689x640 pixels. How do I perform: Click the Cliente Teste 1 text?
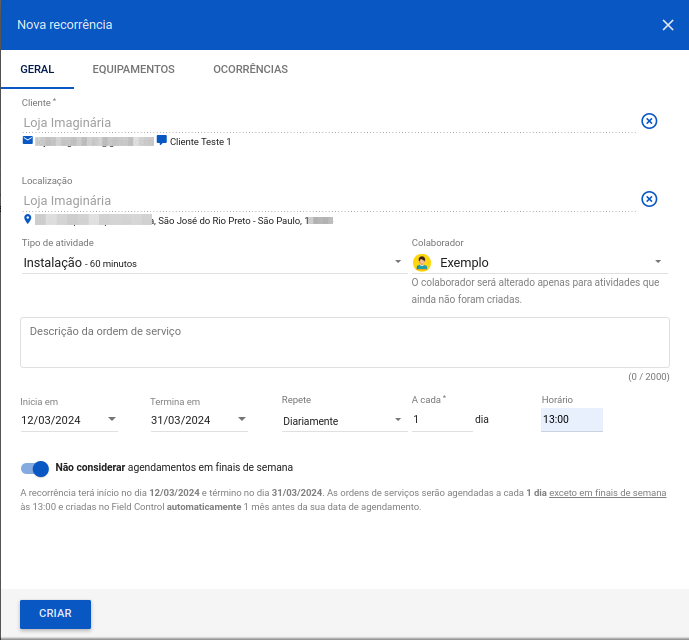(x=200, y=142)
